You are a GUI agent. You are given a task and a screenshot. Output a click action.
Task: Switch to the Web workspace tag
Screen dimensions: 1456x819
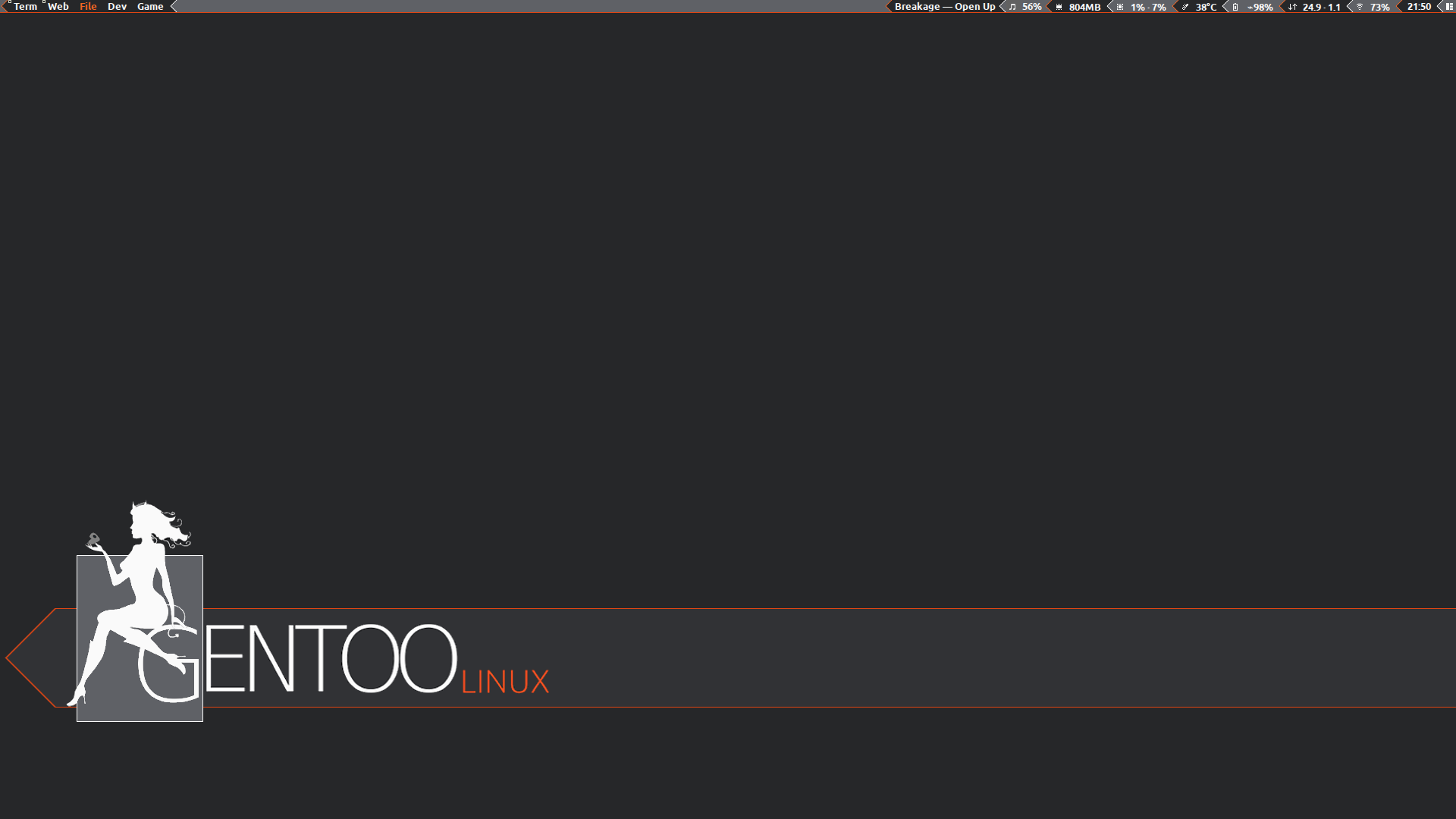(x=58, y=6)
